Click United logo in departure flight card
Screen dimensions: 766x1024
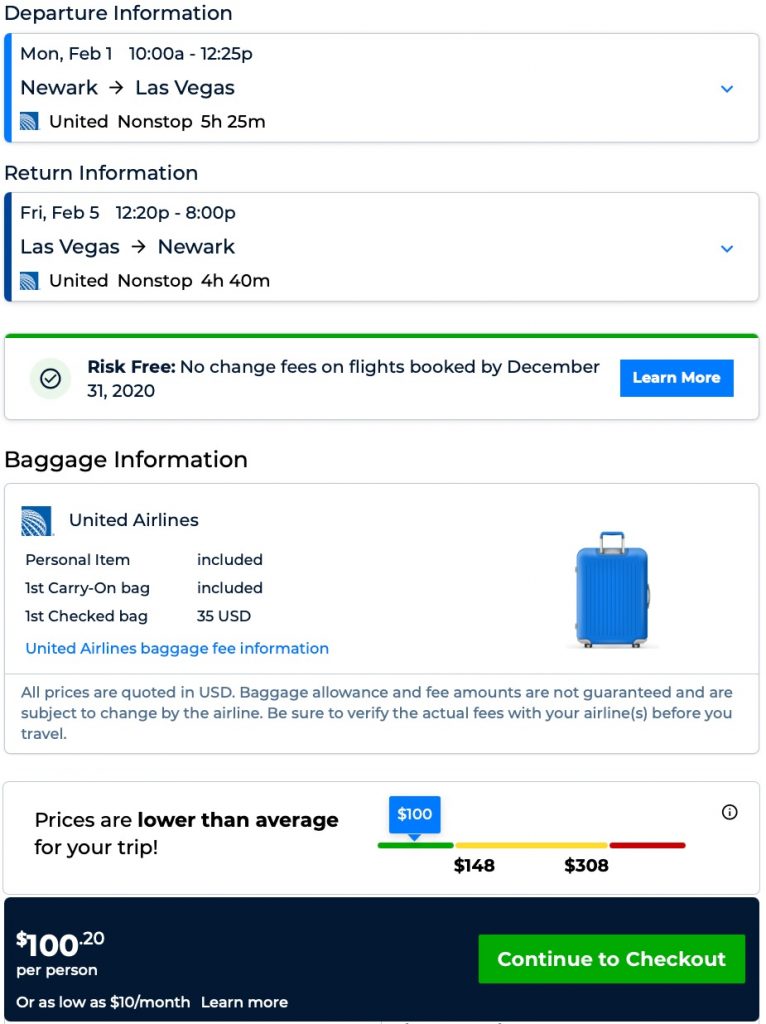point(29,122)
